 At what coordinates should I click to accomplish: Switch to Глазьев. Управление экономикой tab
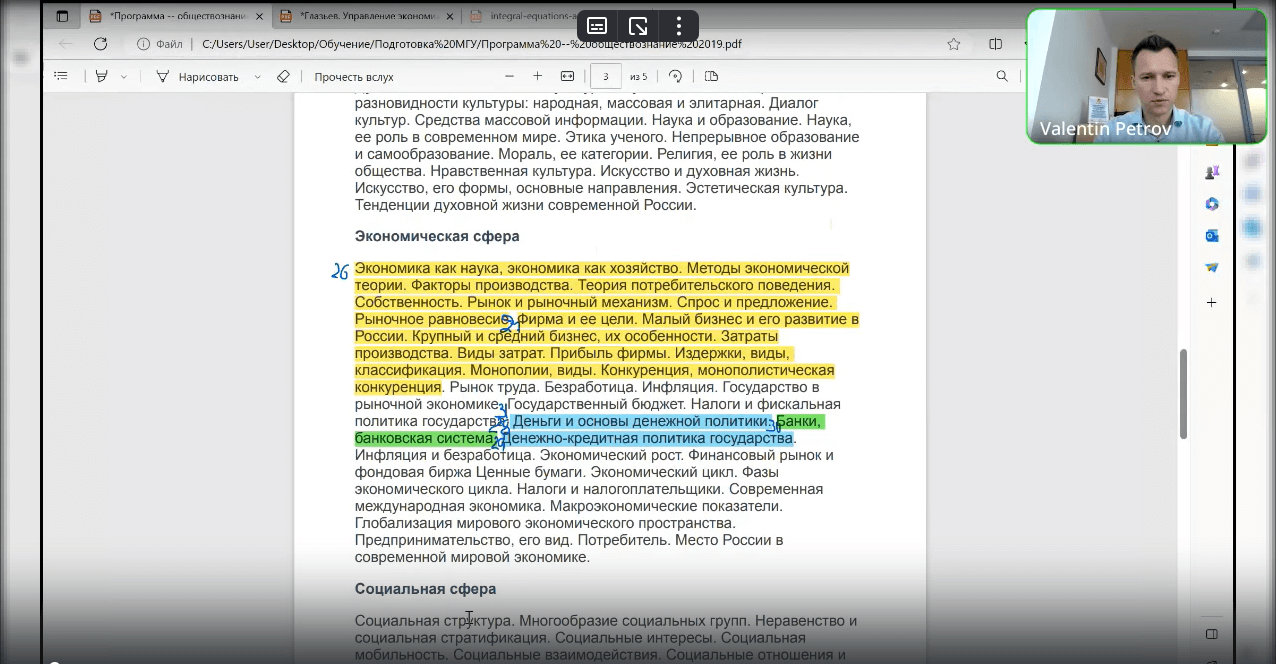pos(367,16)
